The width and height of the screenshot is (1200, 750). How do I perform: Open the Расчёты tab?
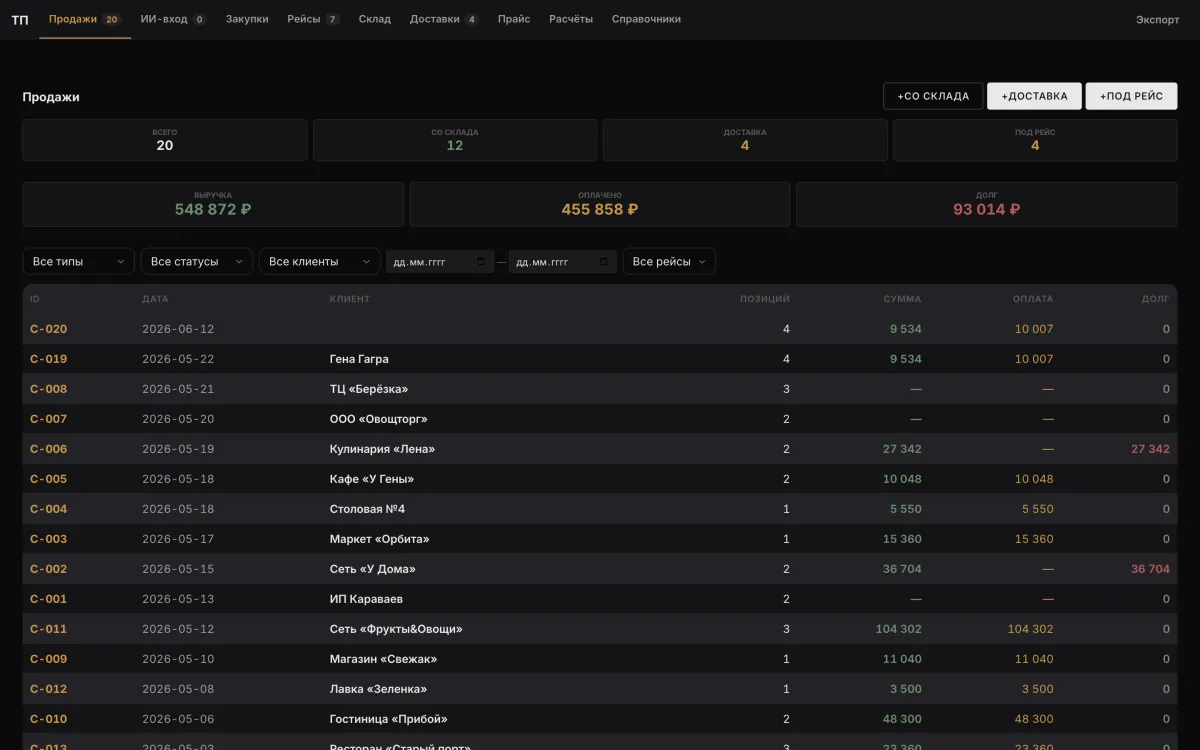pos(571,19)
